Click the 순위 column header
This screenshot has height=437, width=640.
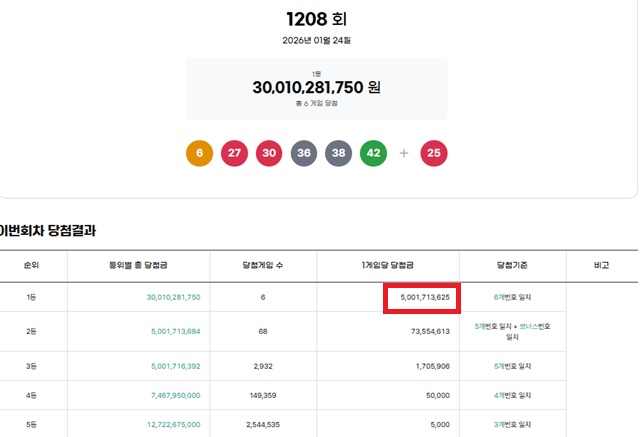click(33, 265)
